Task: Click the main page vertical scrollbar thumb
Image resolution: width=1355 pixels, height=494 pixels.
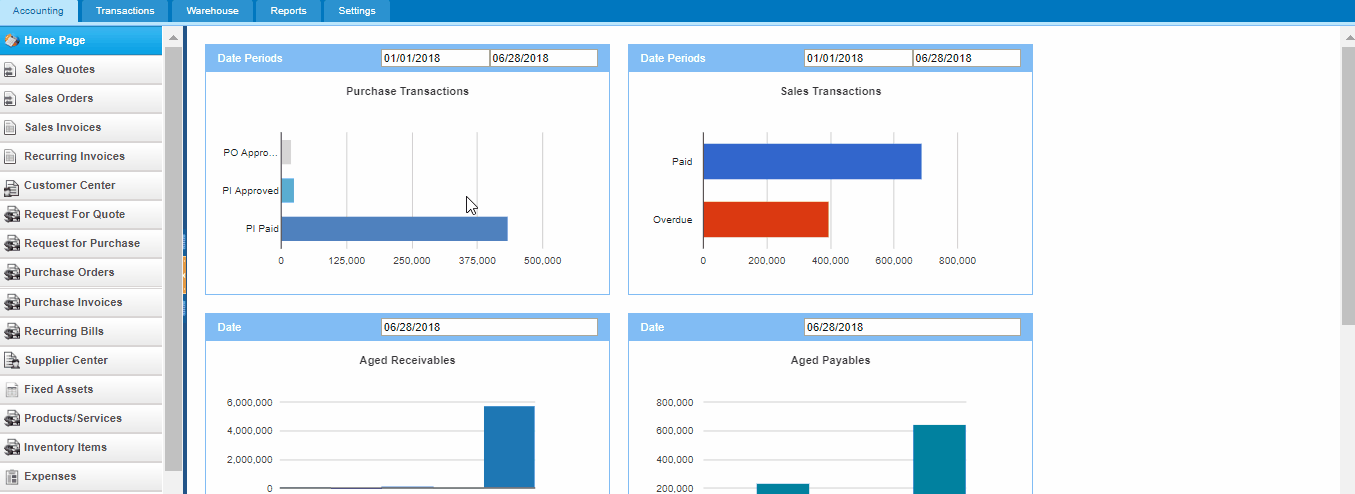Action: coord(1347,185)
